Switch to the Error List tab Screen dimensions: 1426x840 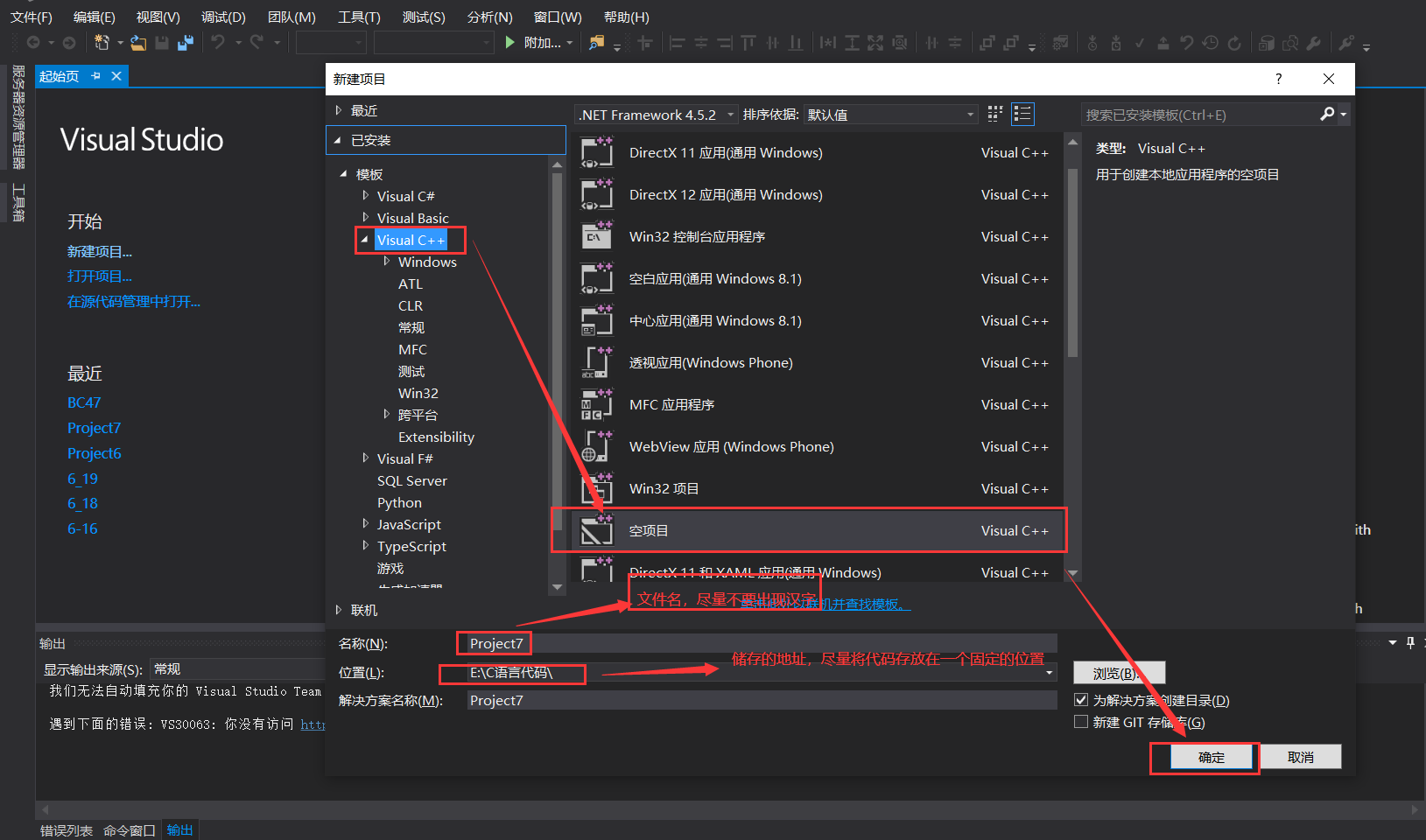point(67,830)
